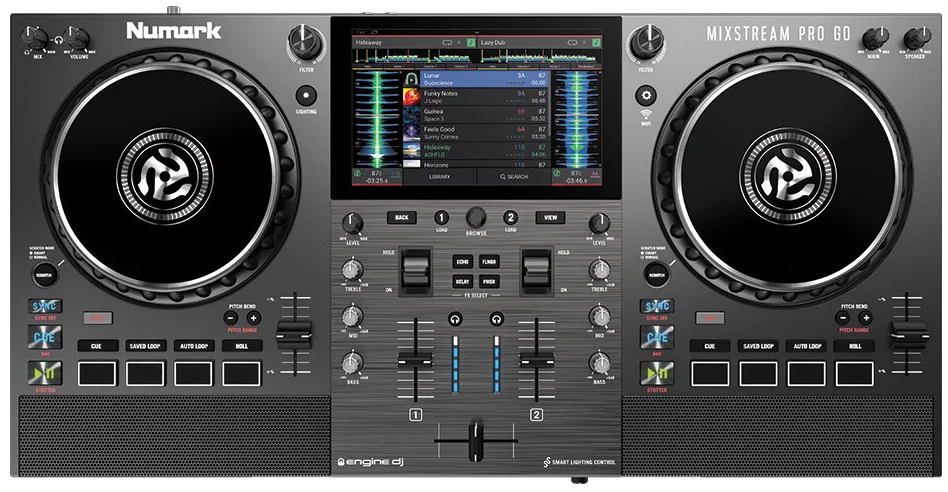Select the Funky Notes track row
This screenshot has height=492, width=948.
(x=475, y=97)
